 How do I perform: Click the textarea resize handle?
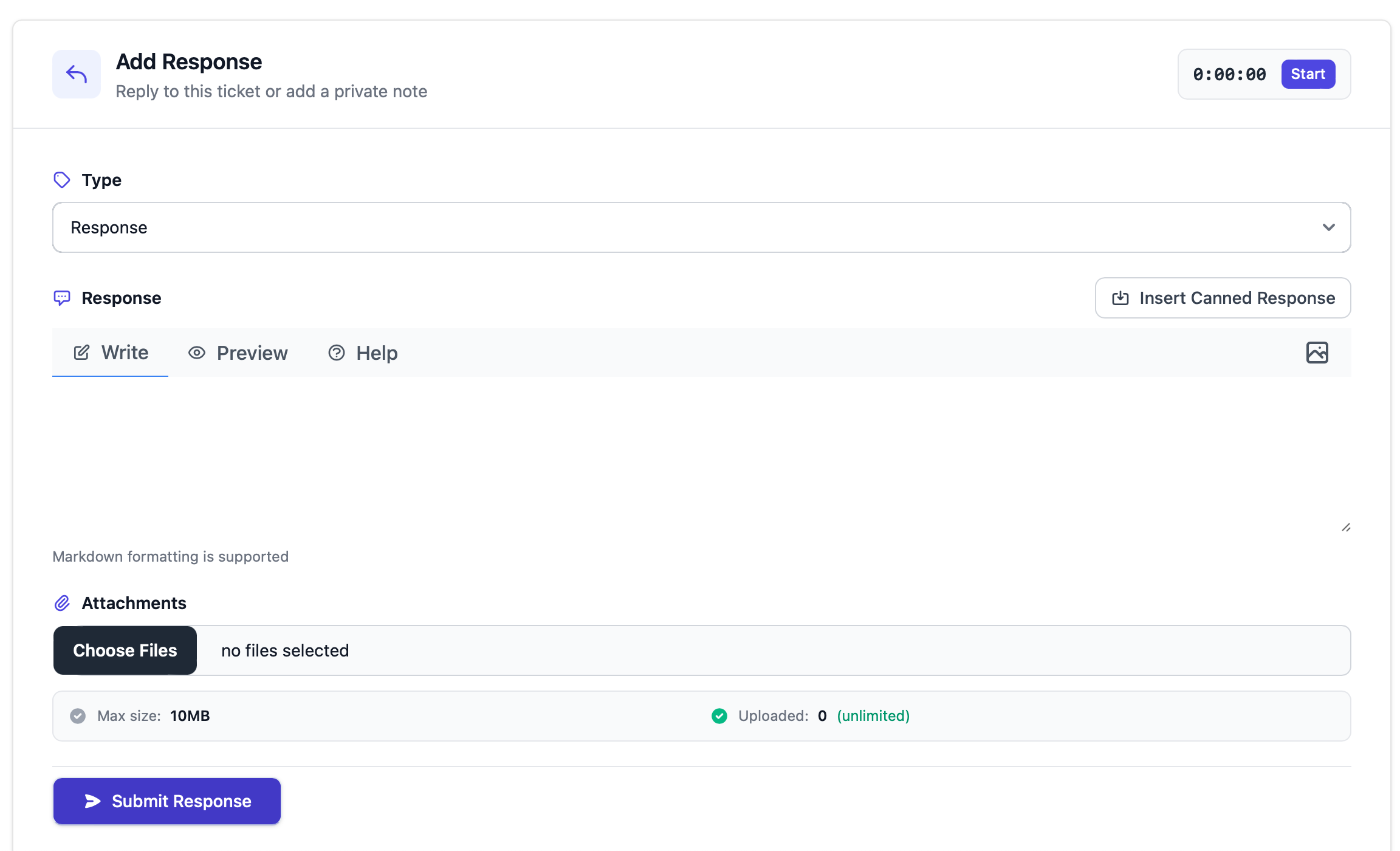tap(1346, 528)
